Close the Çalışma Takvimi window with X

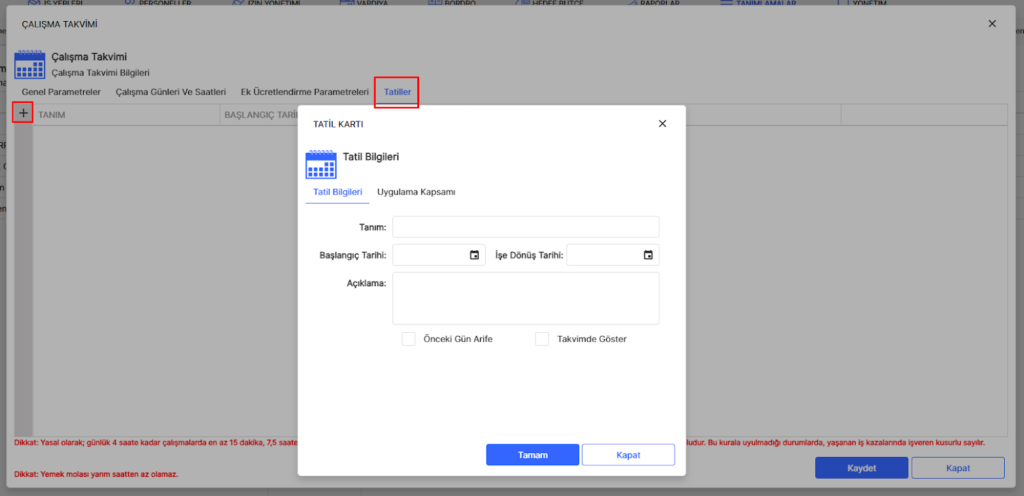(992, 23)
